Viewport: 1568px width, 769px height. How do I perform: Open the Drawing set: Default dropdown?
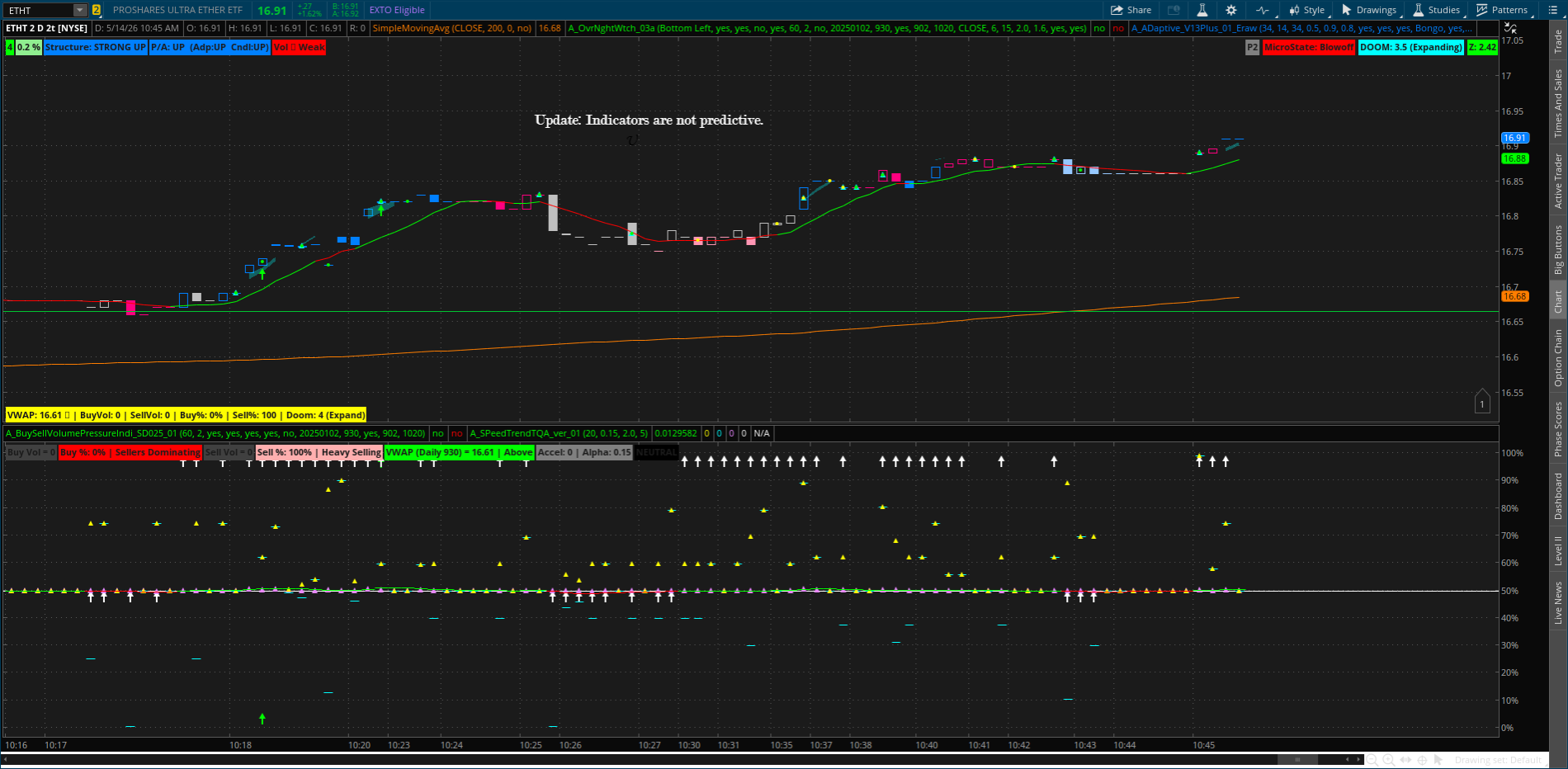[x=1502, y=760]
